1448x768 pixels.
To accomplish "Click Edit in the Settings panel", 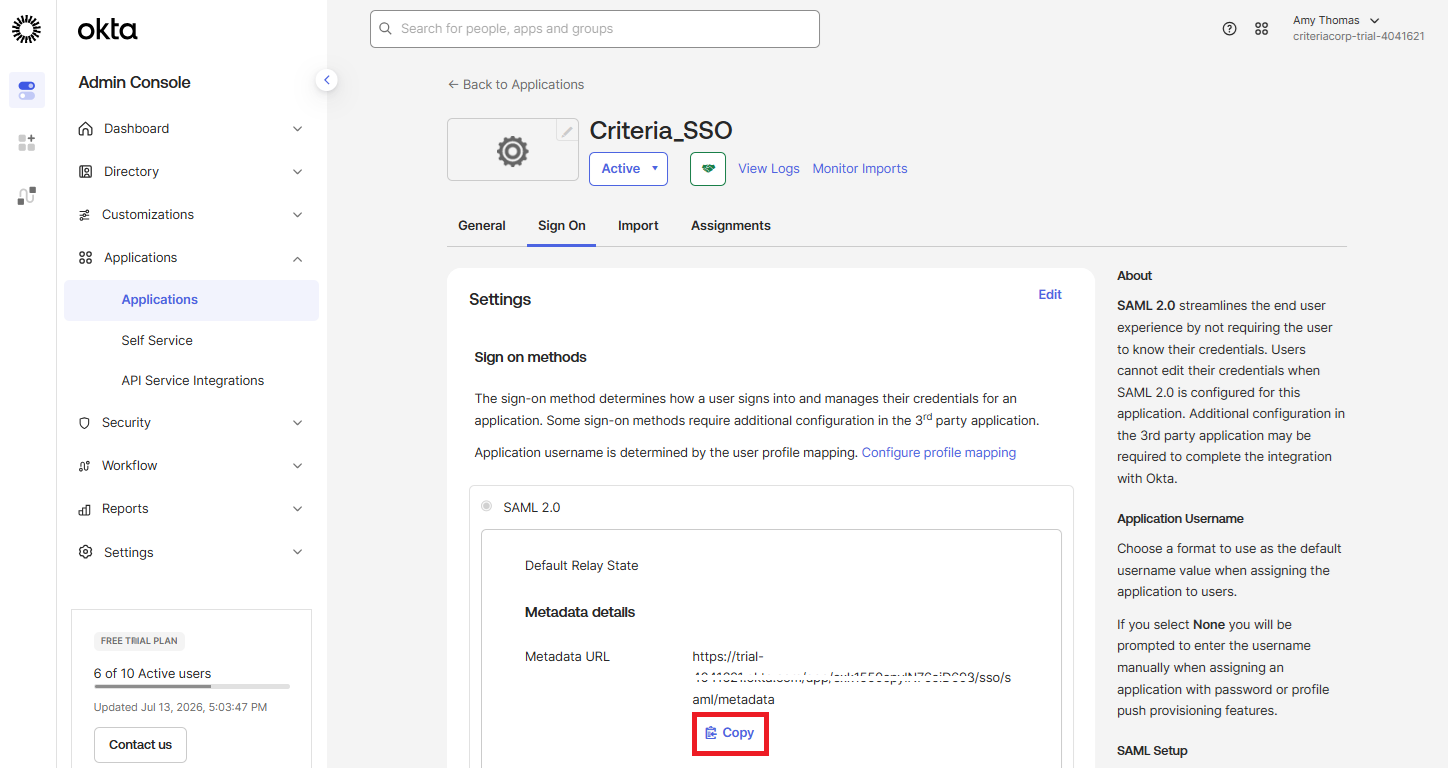I will pos(1050,295).
